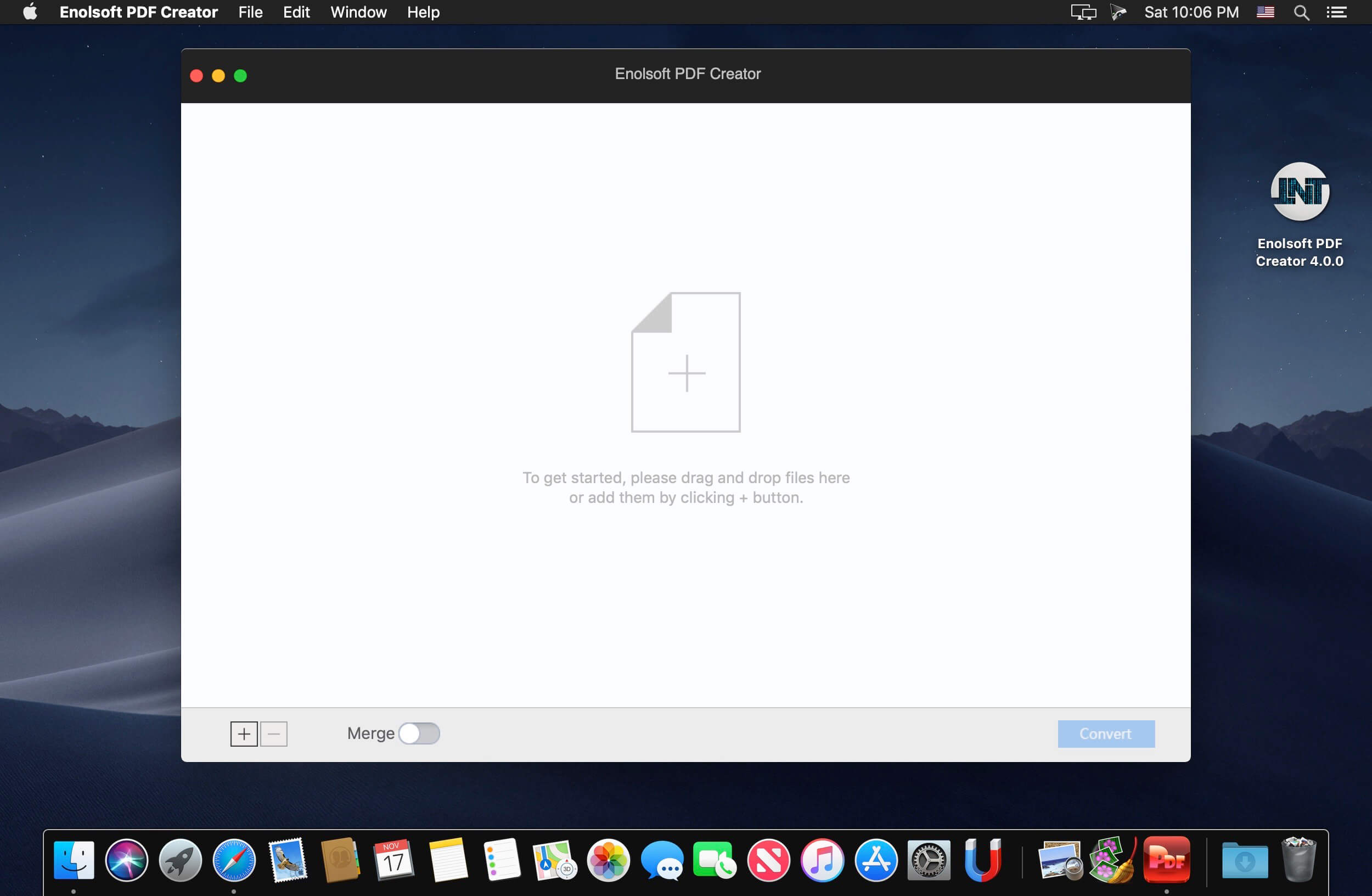Viewport: 1372px width, 896px height.
Task: Click the remove file minus button
Action: 274,734
